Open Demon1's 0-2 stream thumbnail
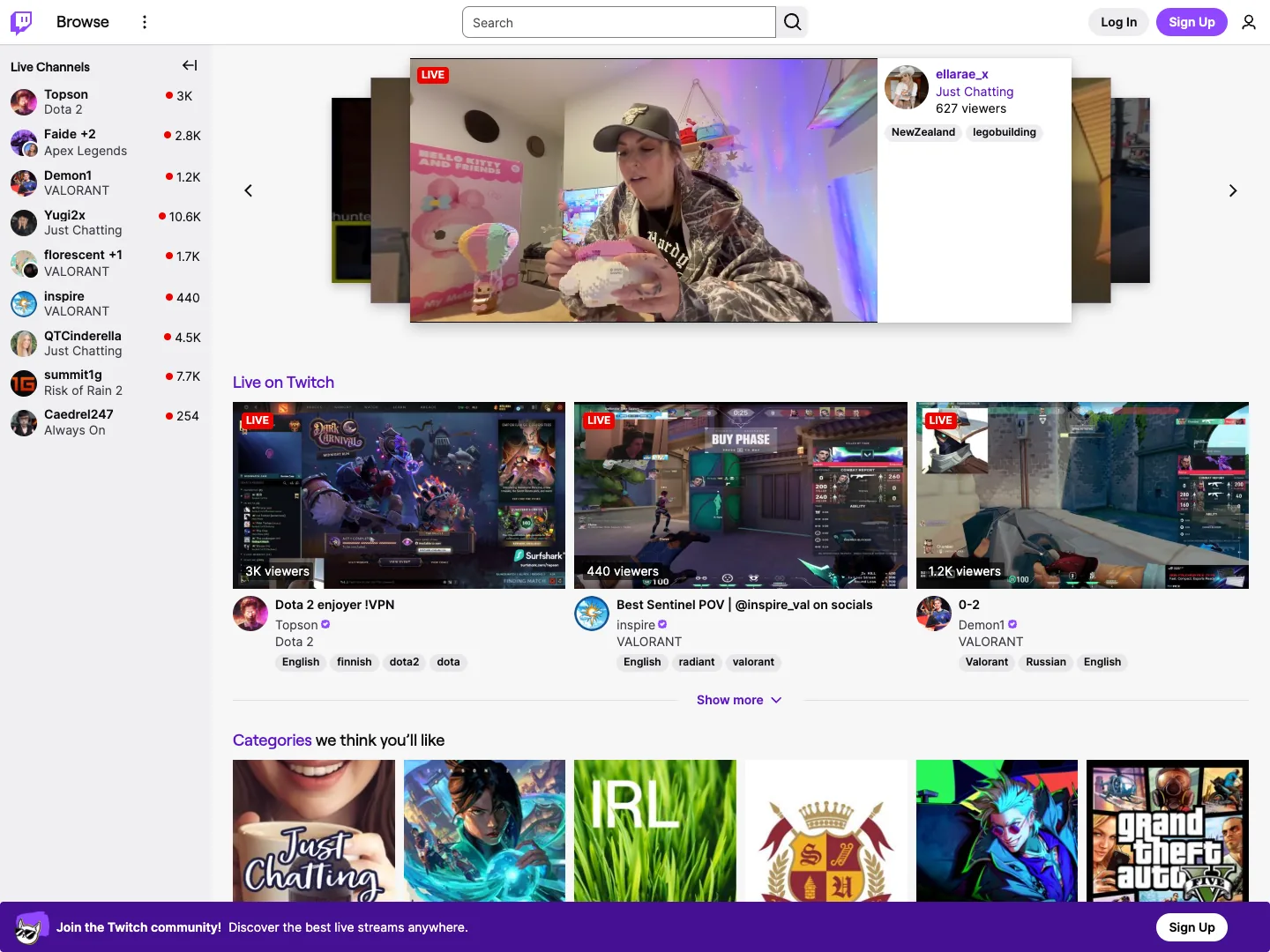 point(1082,495)
